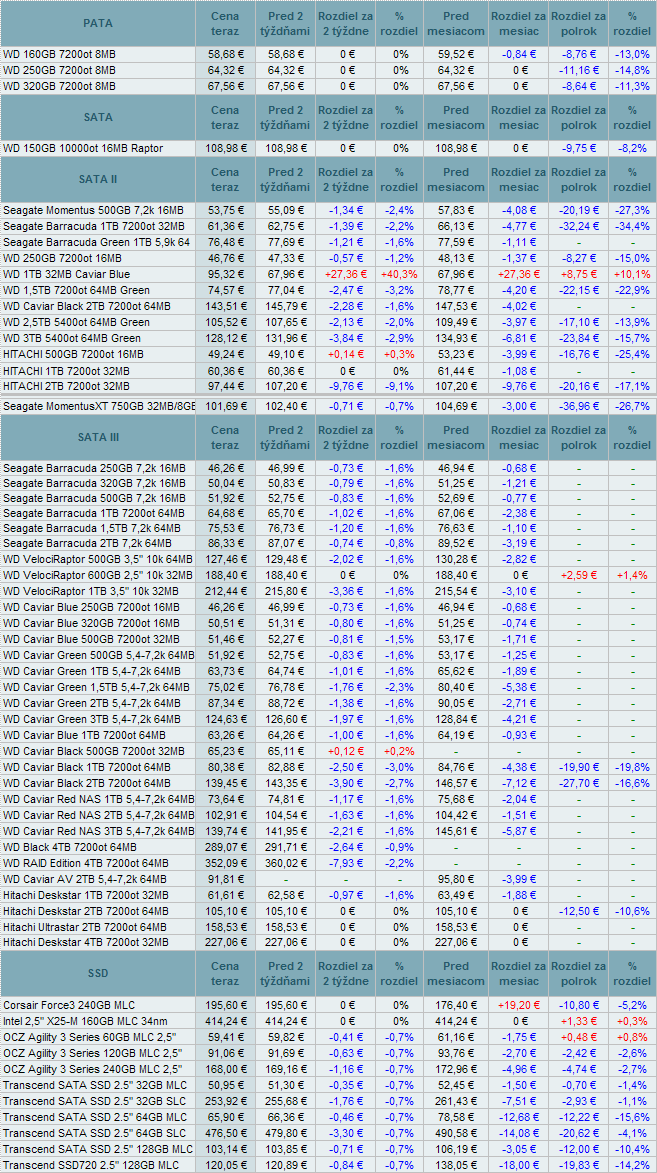
Task: Click the WD 250GB 7200ot 8MB product name
Action: [60, 70]
